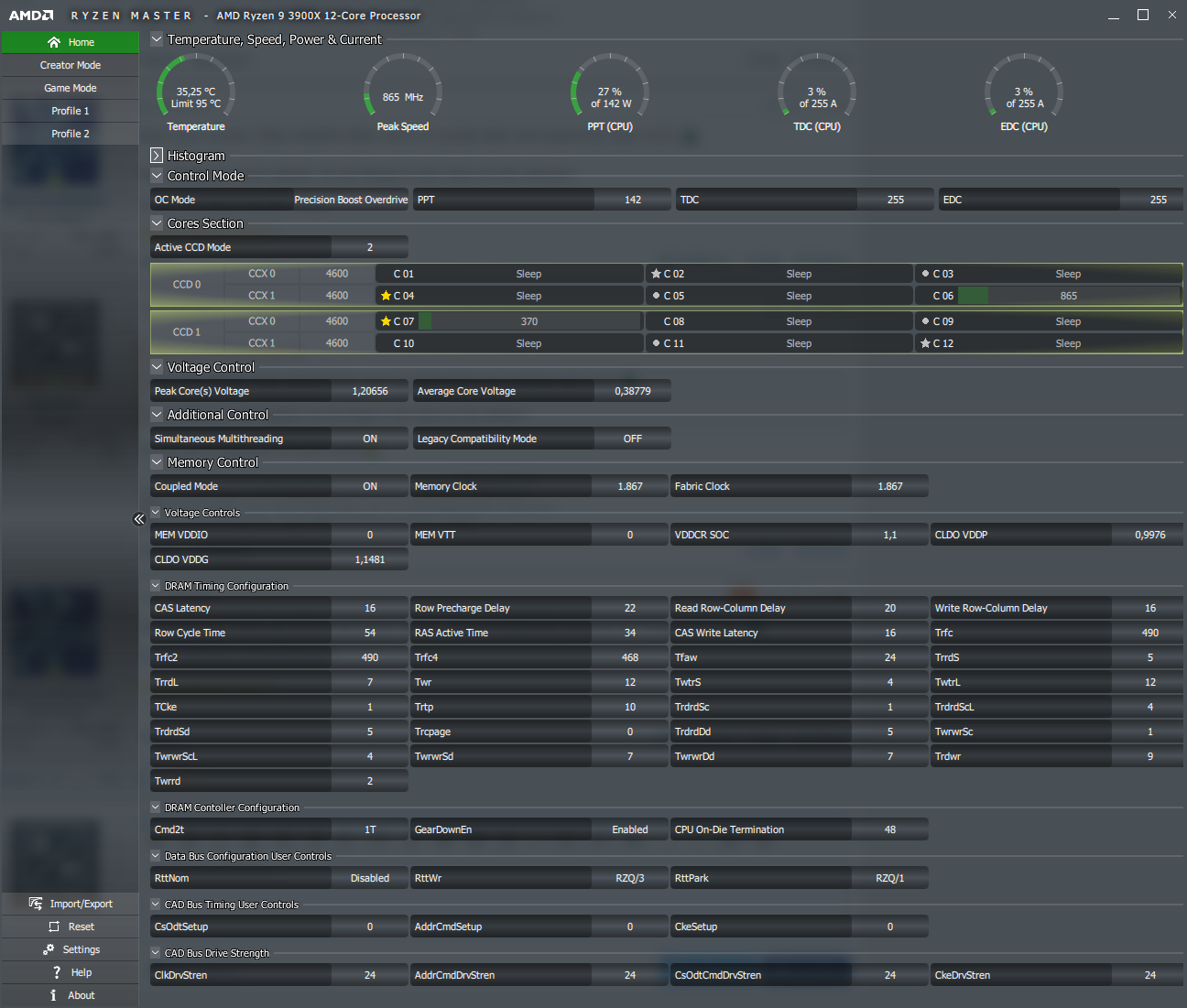Screen dimensions: 1187x1008
Task: Click the gold star on core C 04
Action: click(x=386, y=296)
